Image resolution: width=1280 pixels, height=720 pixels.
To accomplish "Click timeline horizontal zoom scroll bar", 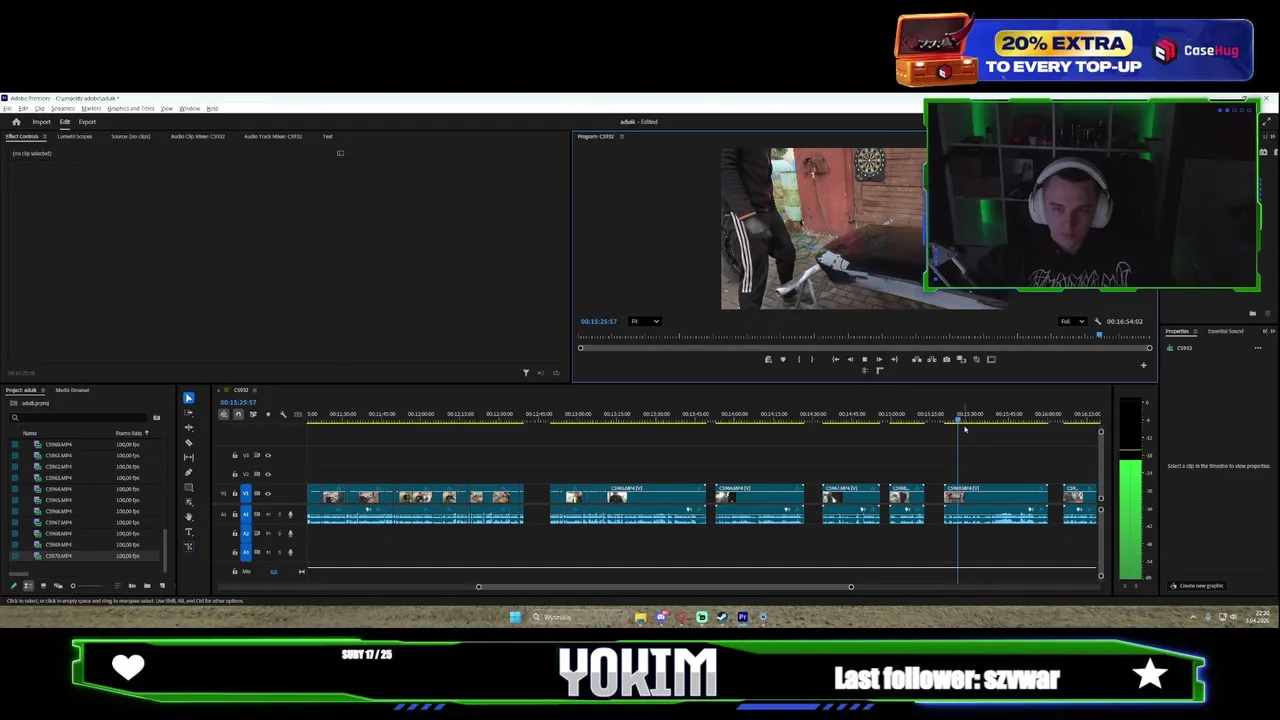I will point(665,587).
